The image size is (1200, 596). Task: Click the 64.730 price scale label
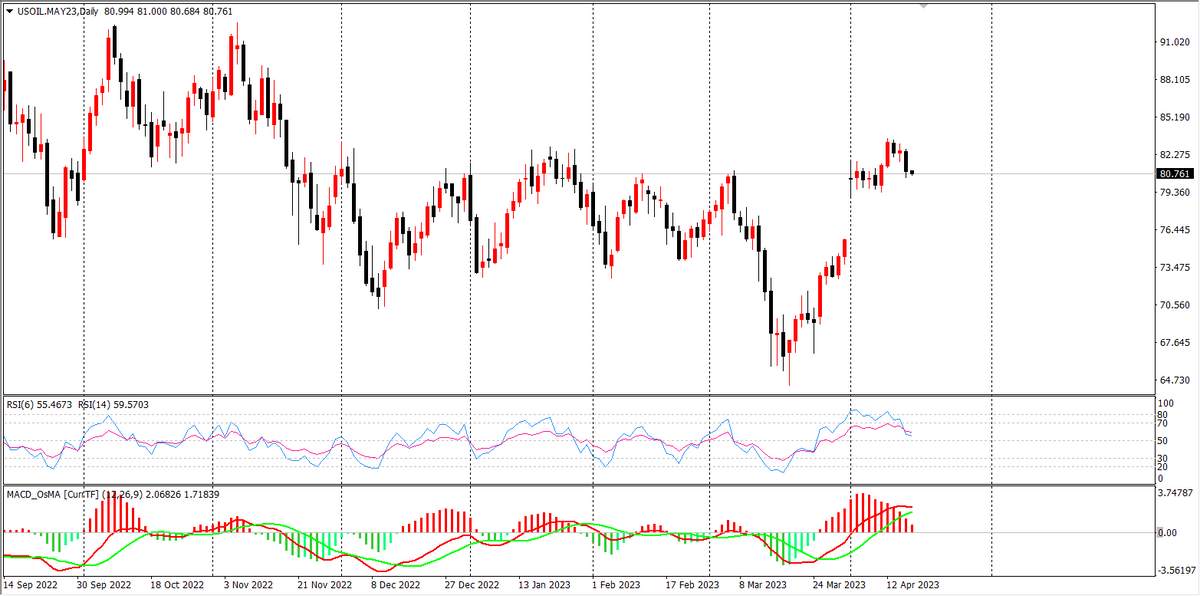[1174, 380]
